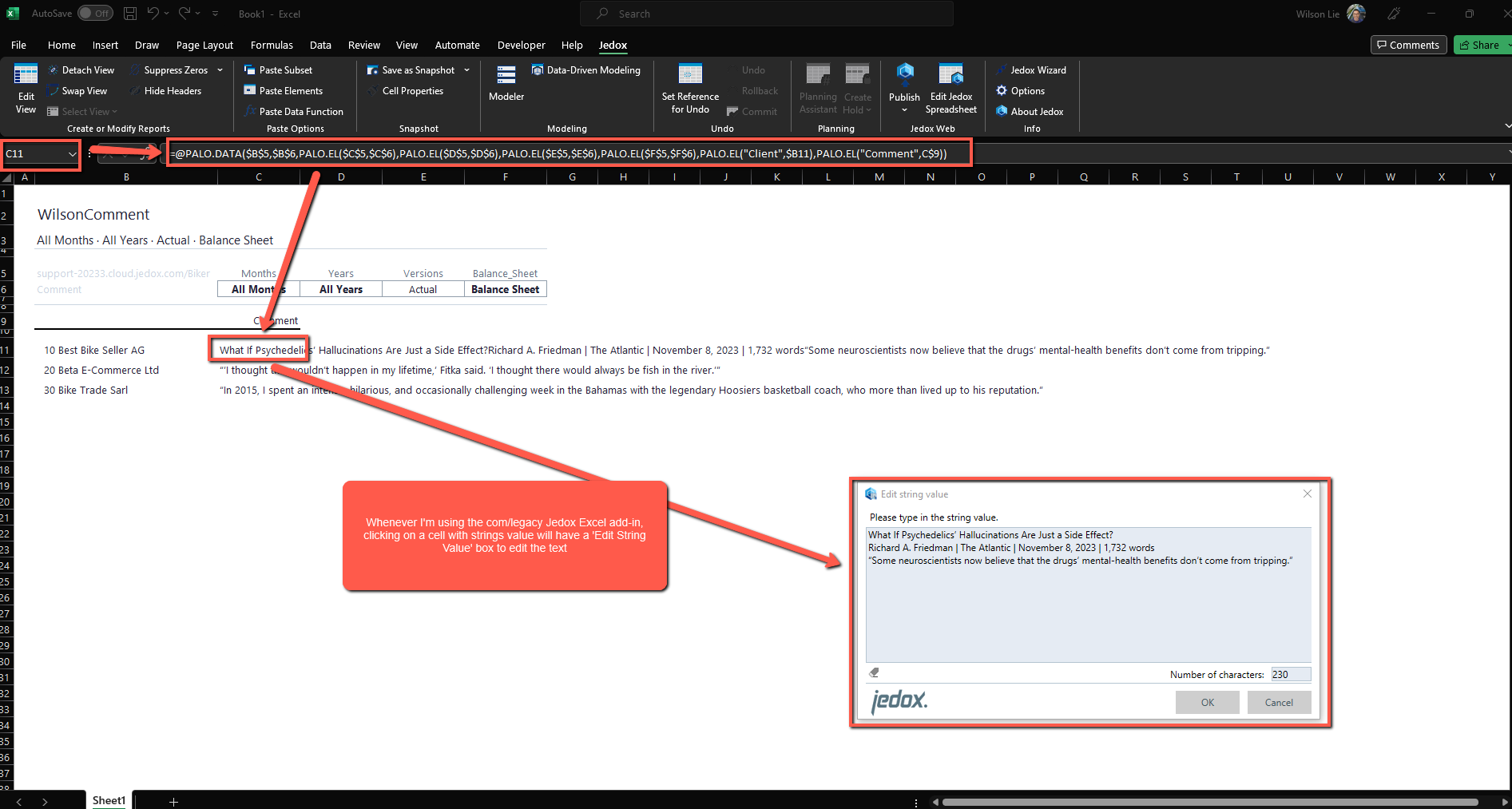
Task: Toggle the AutoSave switch
Action: click(x=95, y=14)
